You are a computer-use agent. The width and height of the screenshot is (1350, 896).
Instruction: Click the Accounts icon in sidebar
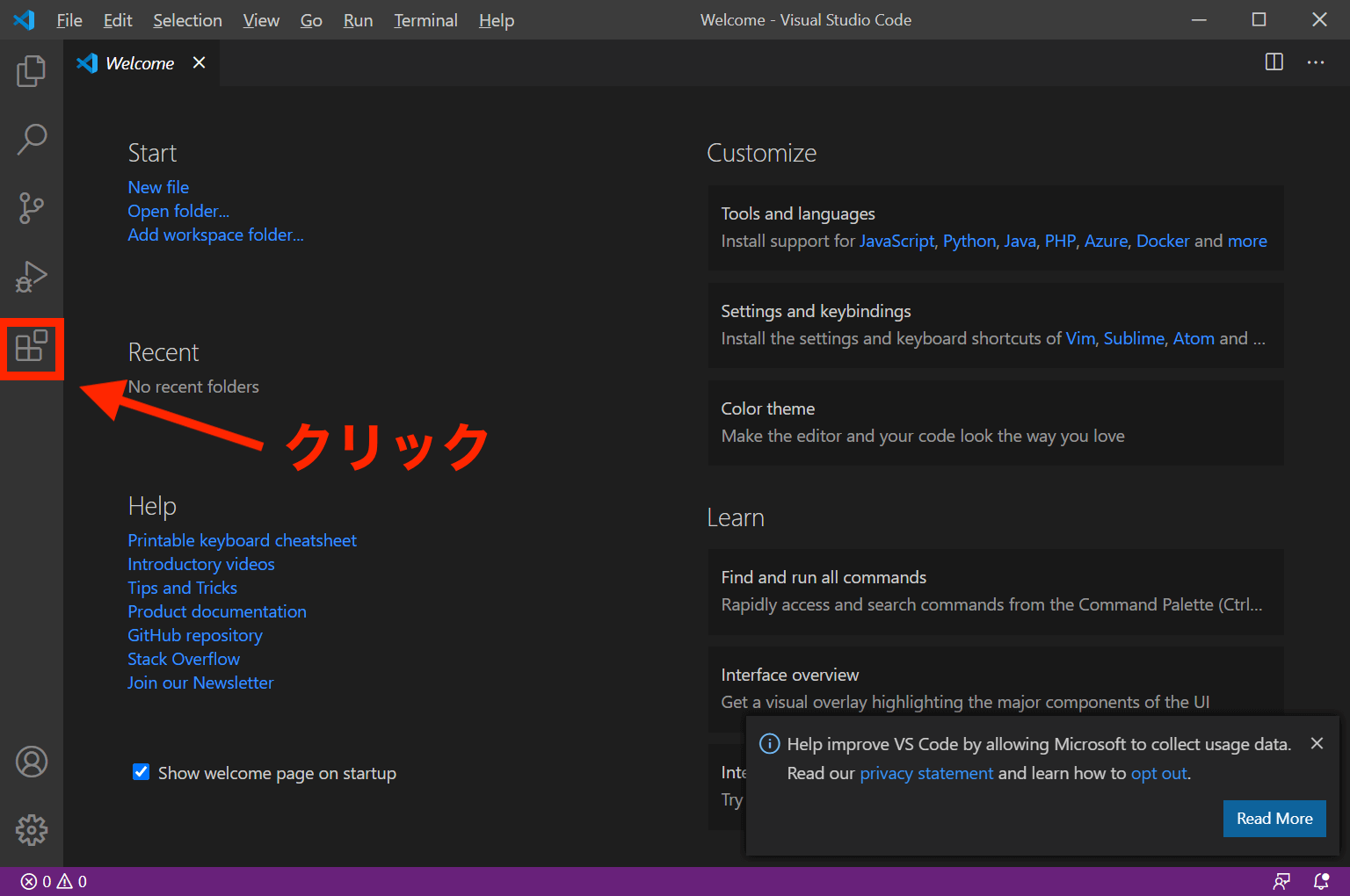(32, 762)
